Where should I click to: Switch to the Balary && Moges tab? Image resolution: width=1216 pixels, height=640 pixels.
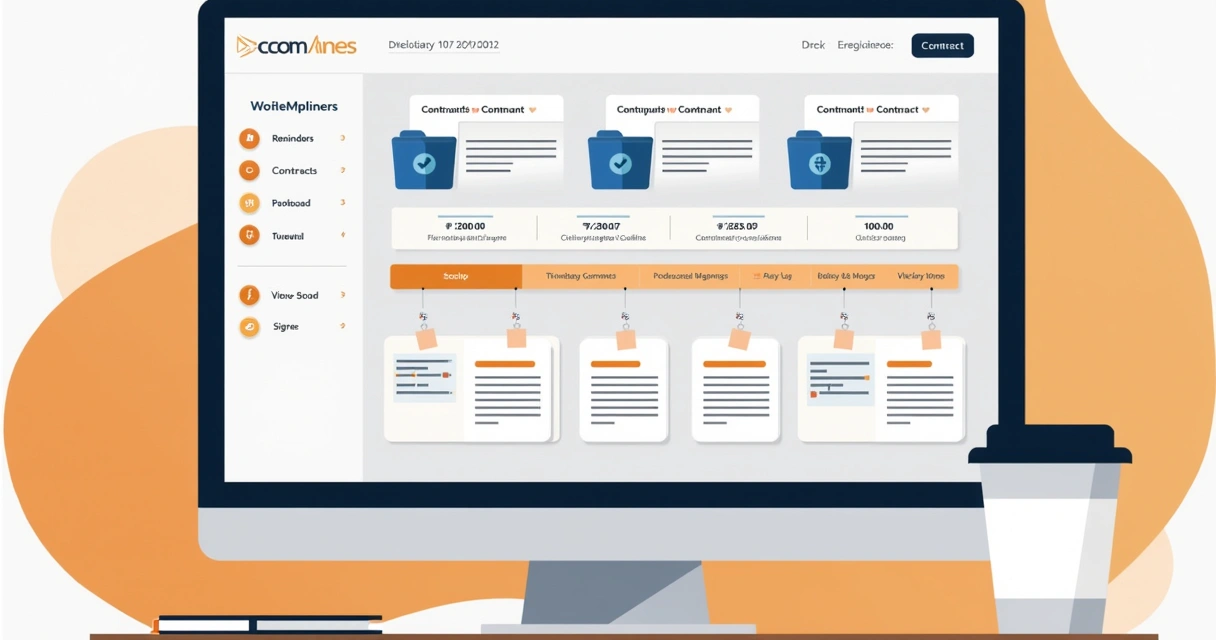click(846, 276)
